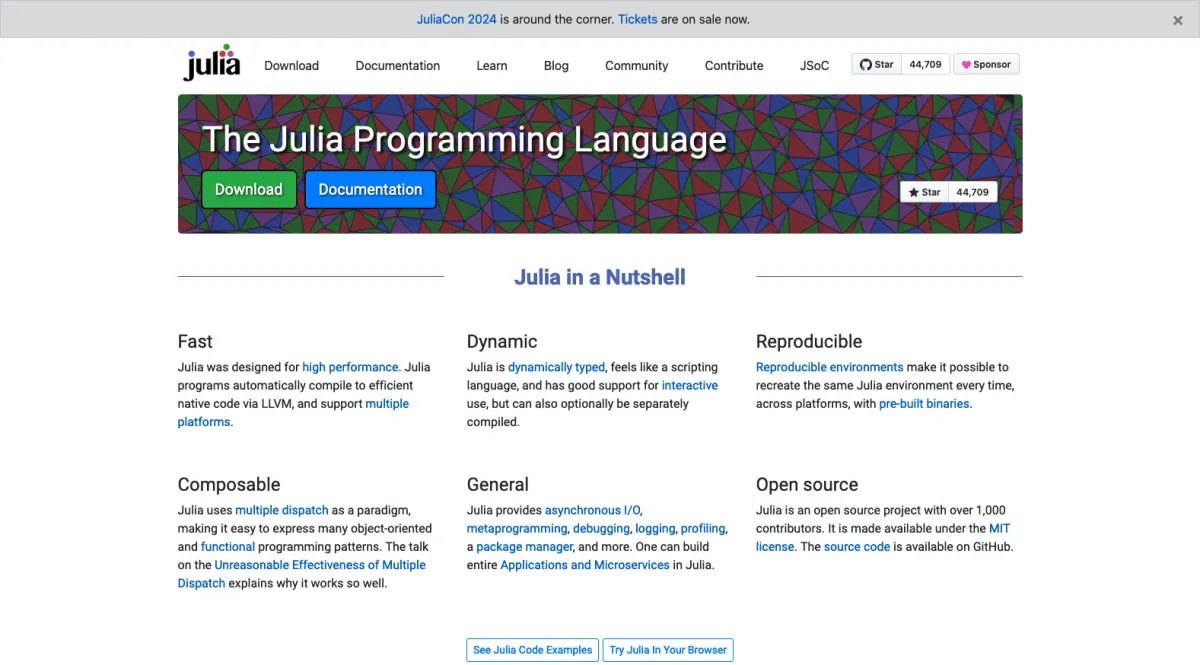This screenshot has width=1200, height=665.
Task: Click the heart Sponsor button
Action: coord(986,64)
